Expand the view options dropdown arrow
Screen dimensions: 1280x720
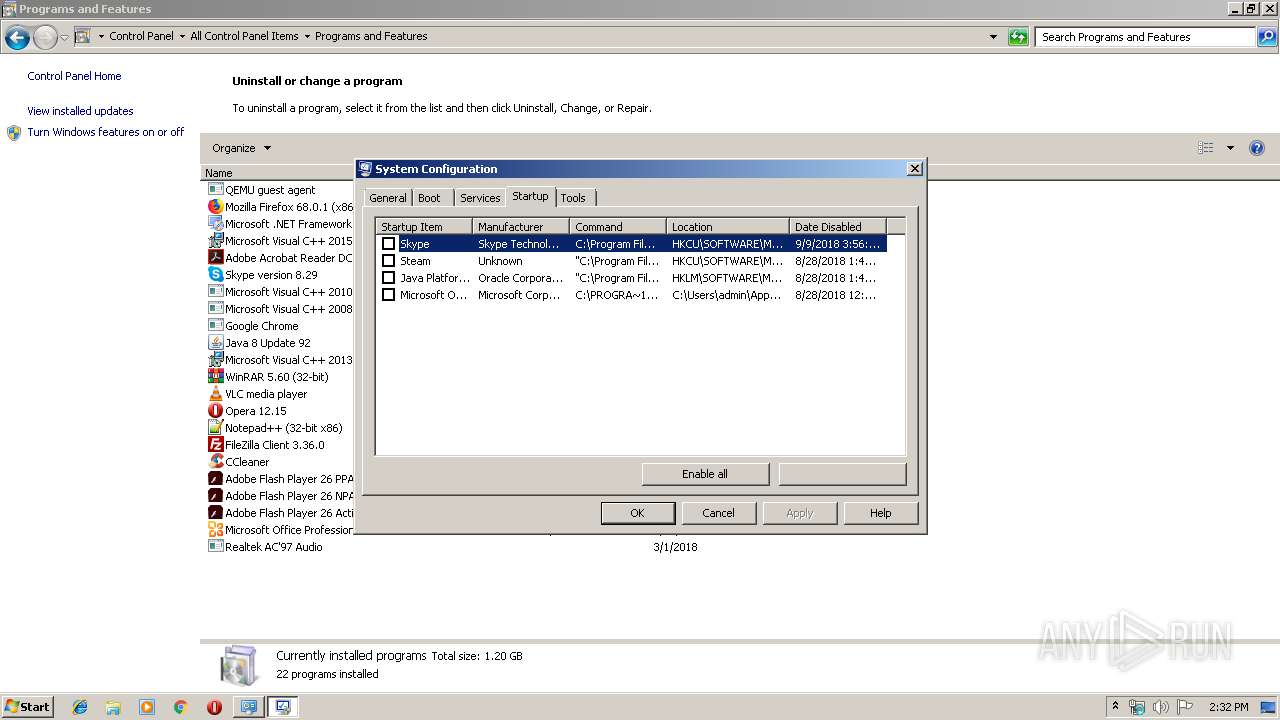coord(1230,148)
